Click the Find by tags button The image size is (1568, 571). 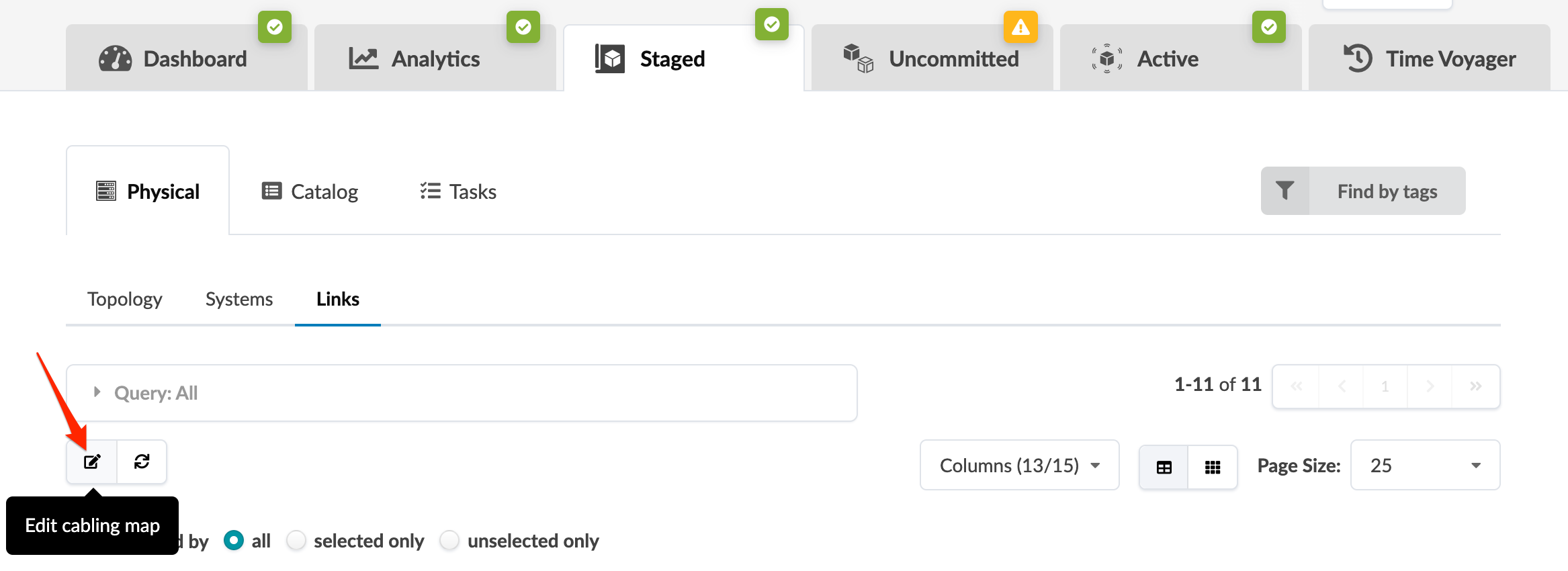tap(1387, 191)
